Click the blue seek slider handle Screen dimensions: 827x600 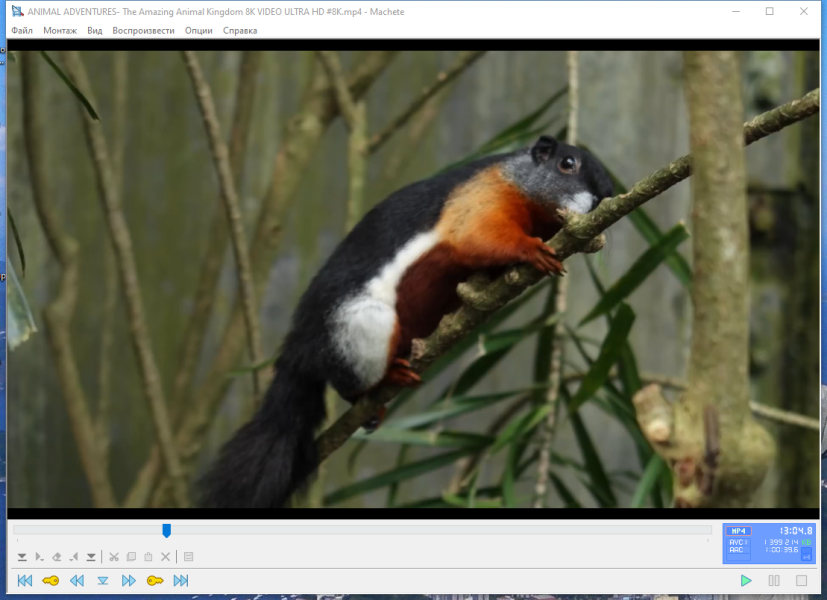pyautogui.click(x=167, y=530)
